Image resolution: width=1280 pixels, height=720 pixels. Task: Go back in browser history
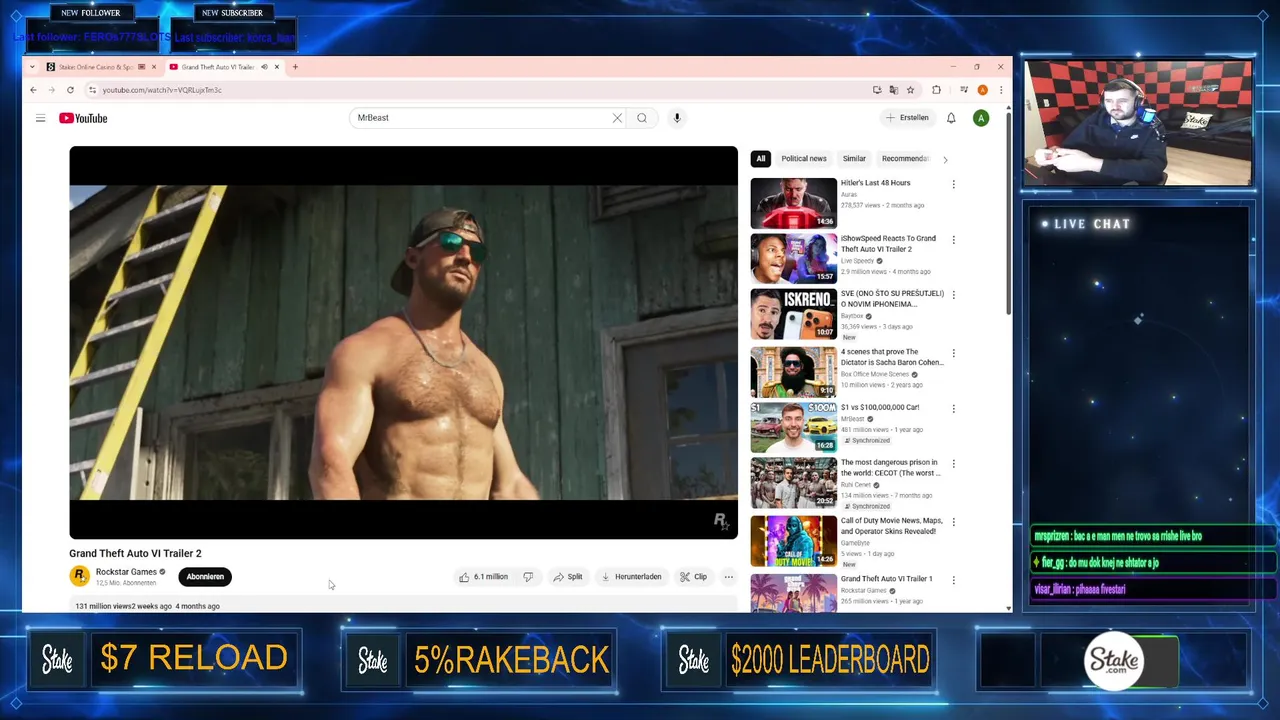pyautogui.click(x=33, y=90)
